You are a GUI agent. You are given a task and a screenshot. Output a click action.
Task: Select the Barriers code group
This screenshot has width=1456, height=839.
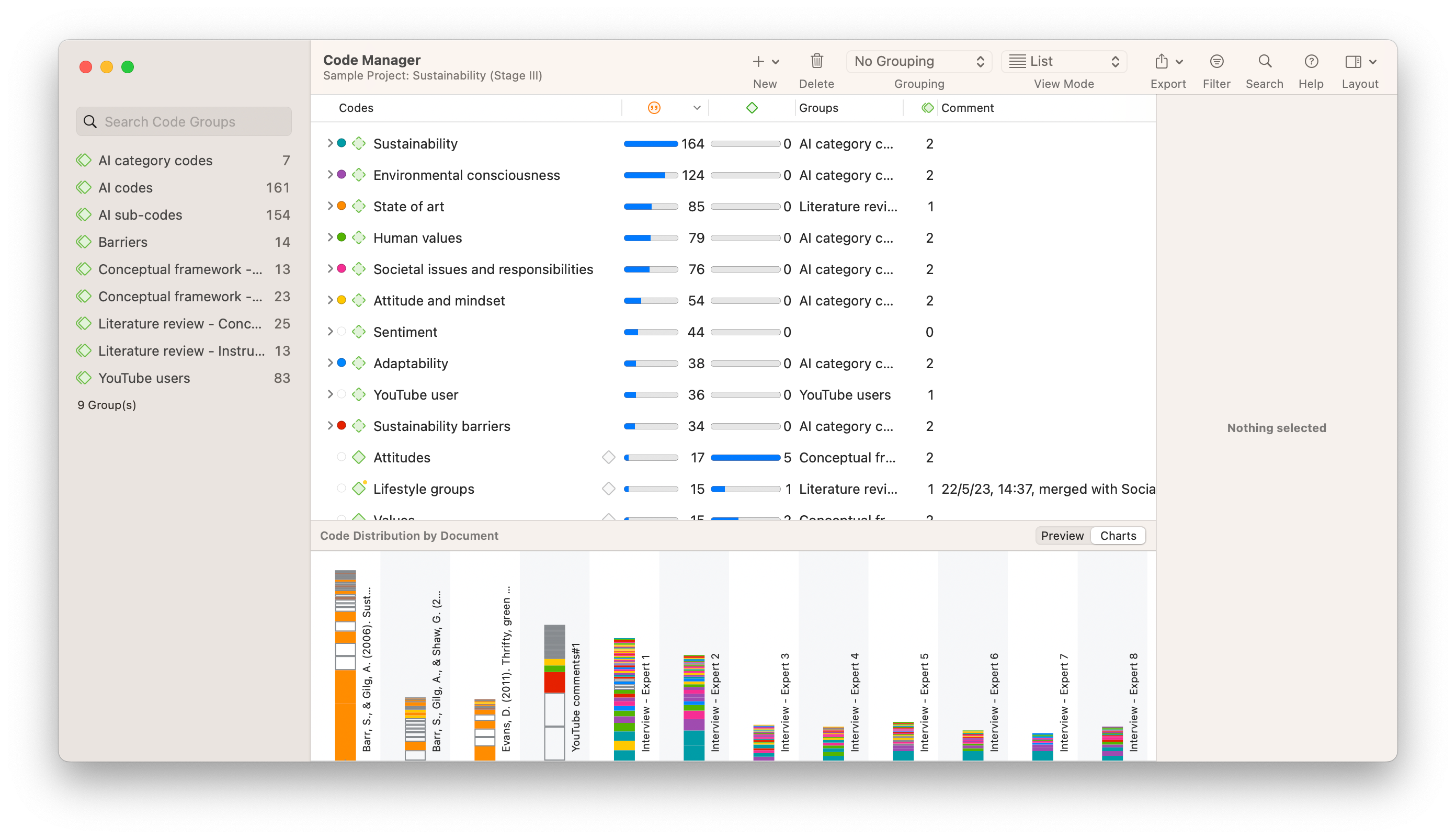(x=123, y=242)
